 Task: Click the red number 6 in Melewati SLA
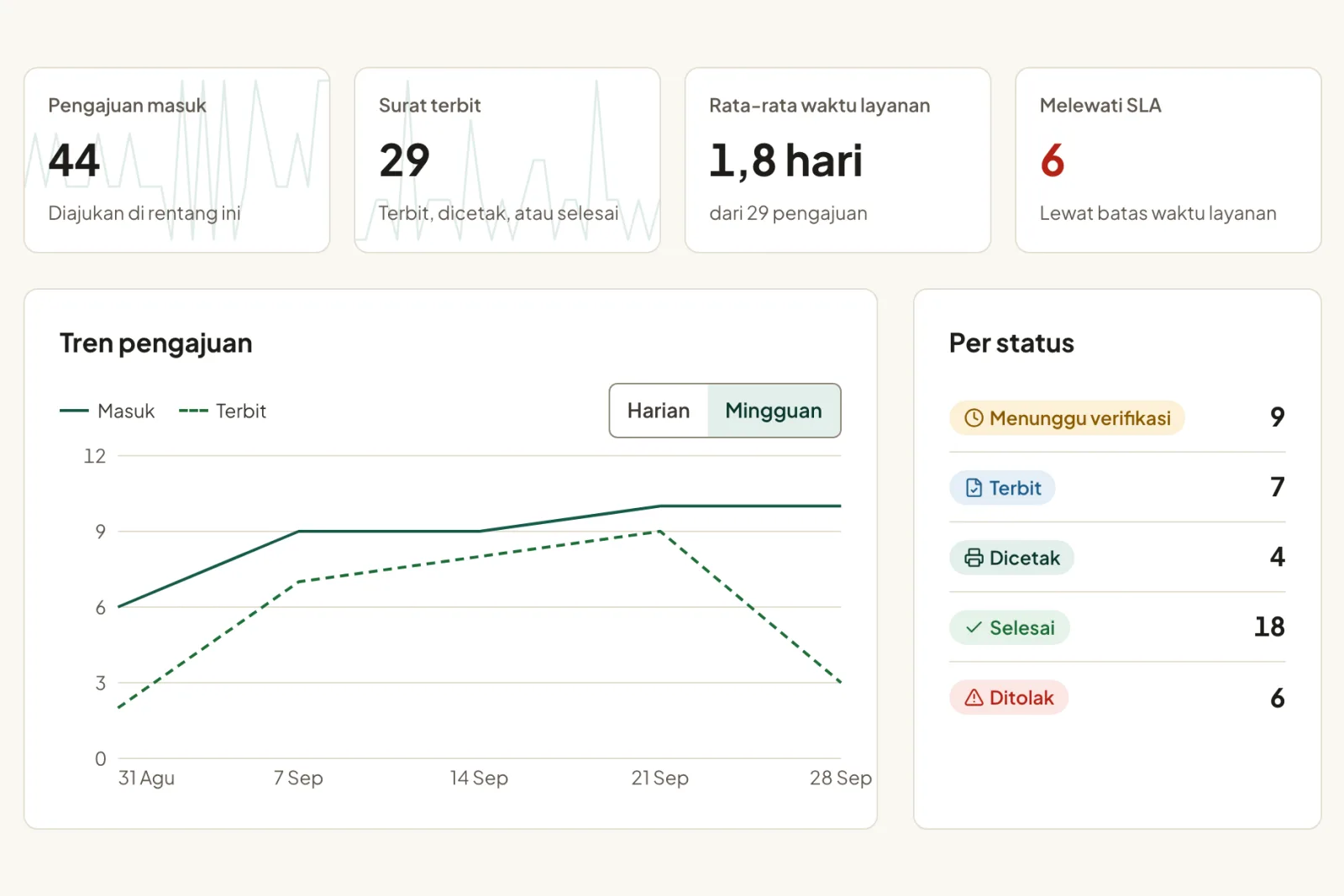tap(1053, 160)
